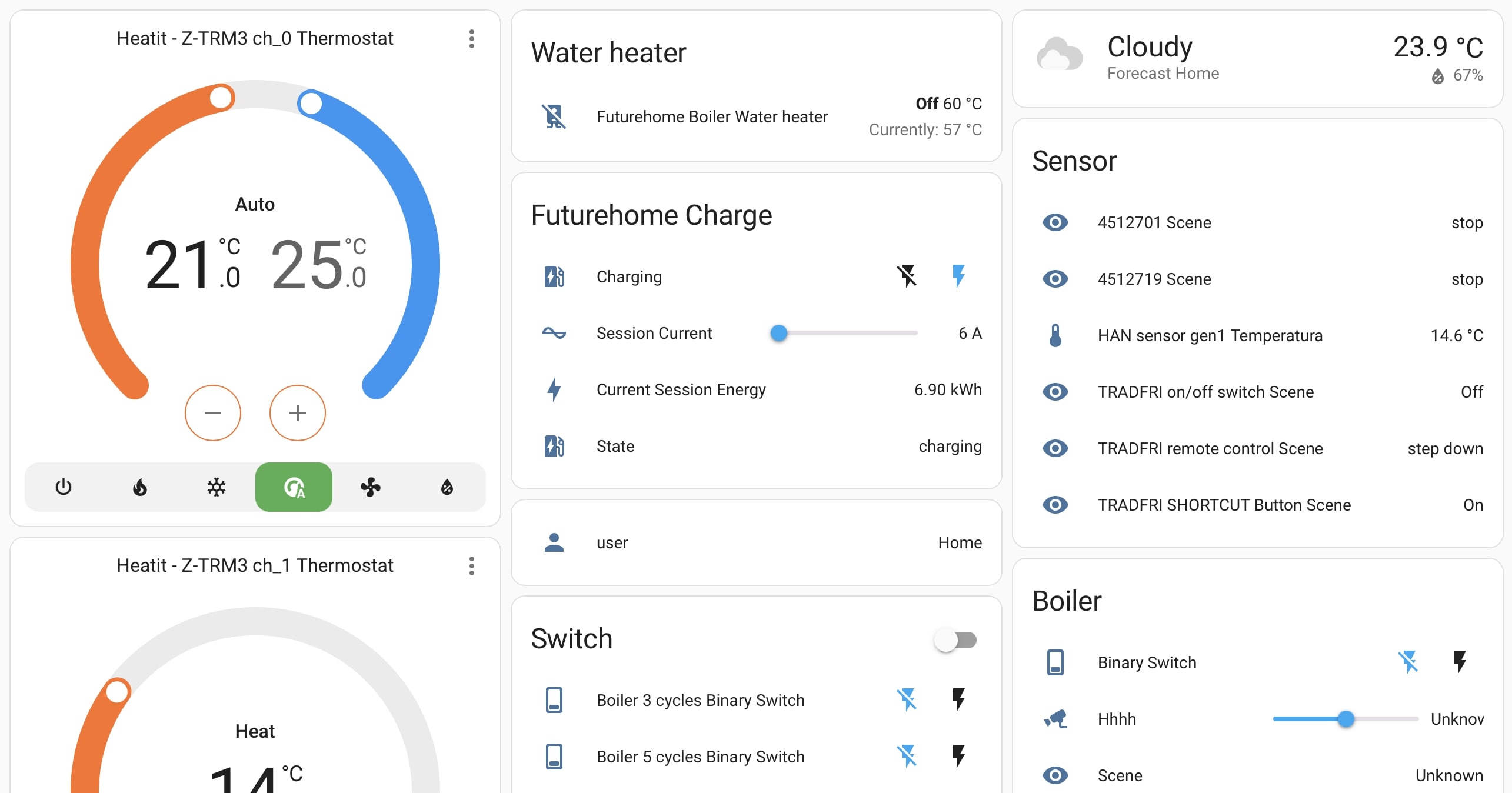
Task: Turn off ch_0 thermostat with power icon
Action: [x=63, y=487]
